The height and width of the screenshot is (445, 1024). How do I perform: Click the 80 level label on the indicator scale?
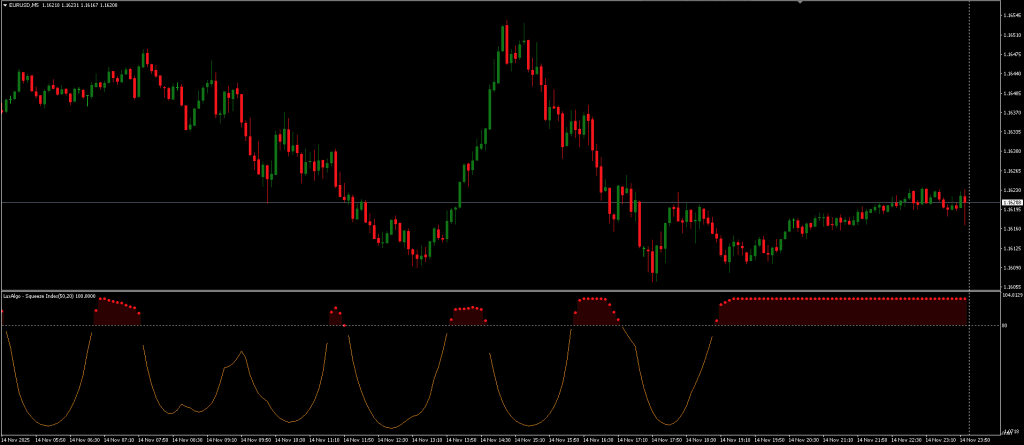pos(1004,325)
